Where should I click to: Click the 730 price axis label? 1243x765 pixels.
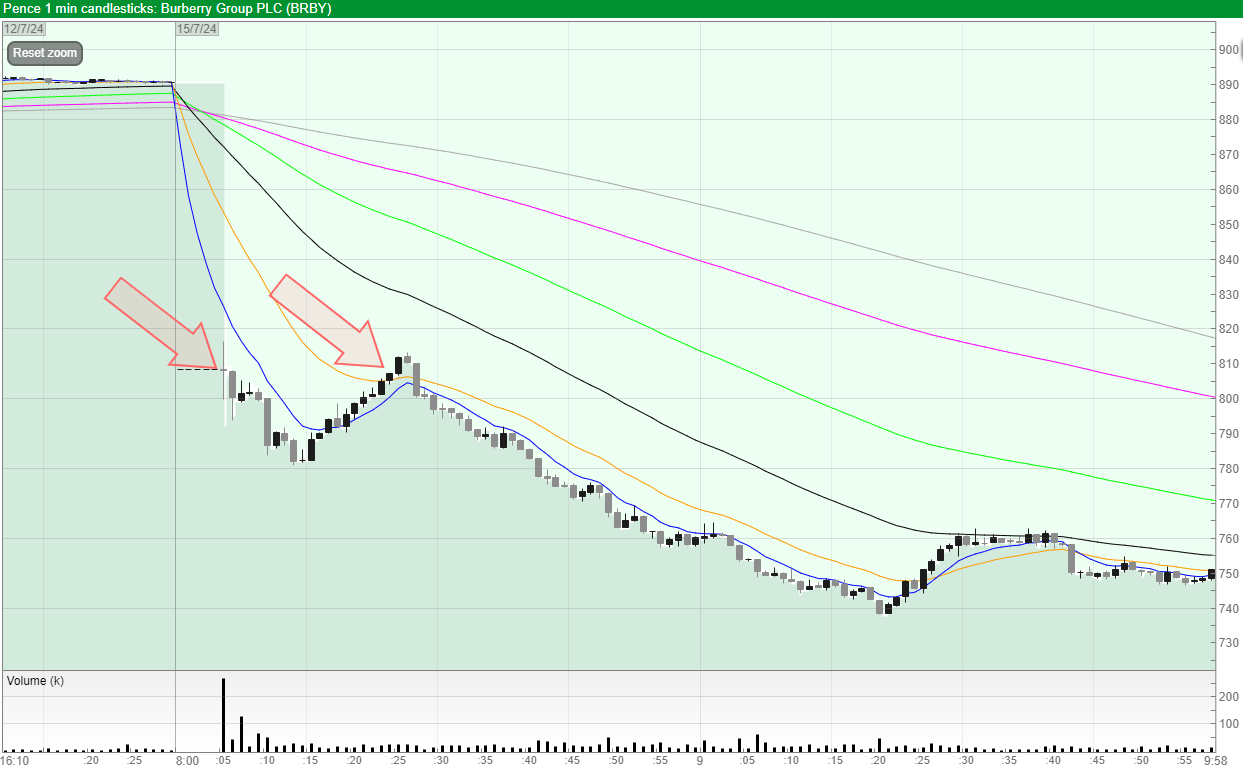[x=1228, y=643]
